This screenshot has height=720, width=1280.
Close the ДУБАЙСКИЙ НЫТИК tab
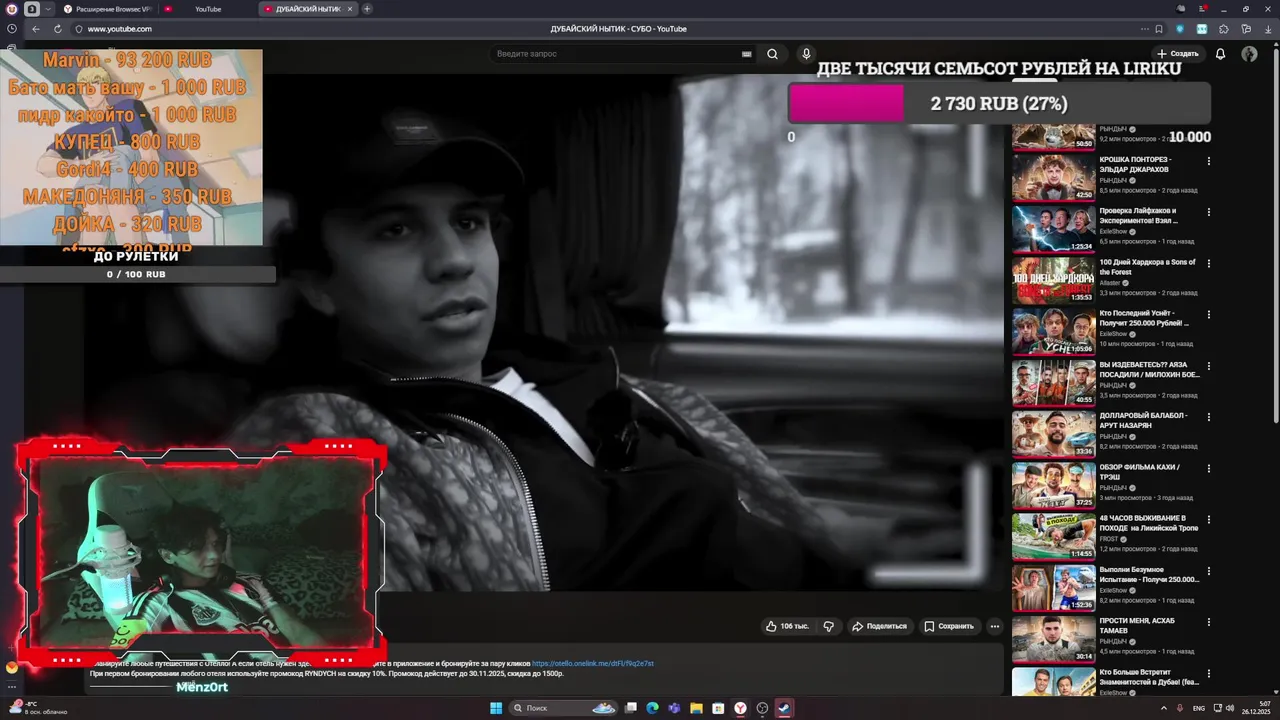[x=351, y=9]
